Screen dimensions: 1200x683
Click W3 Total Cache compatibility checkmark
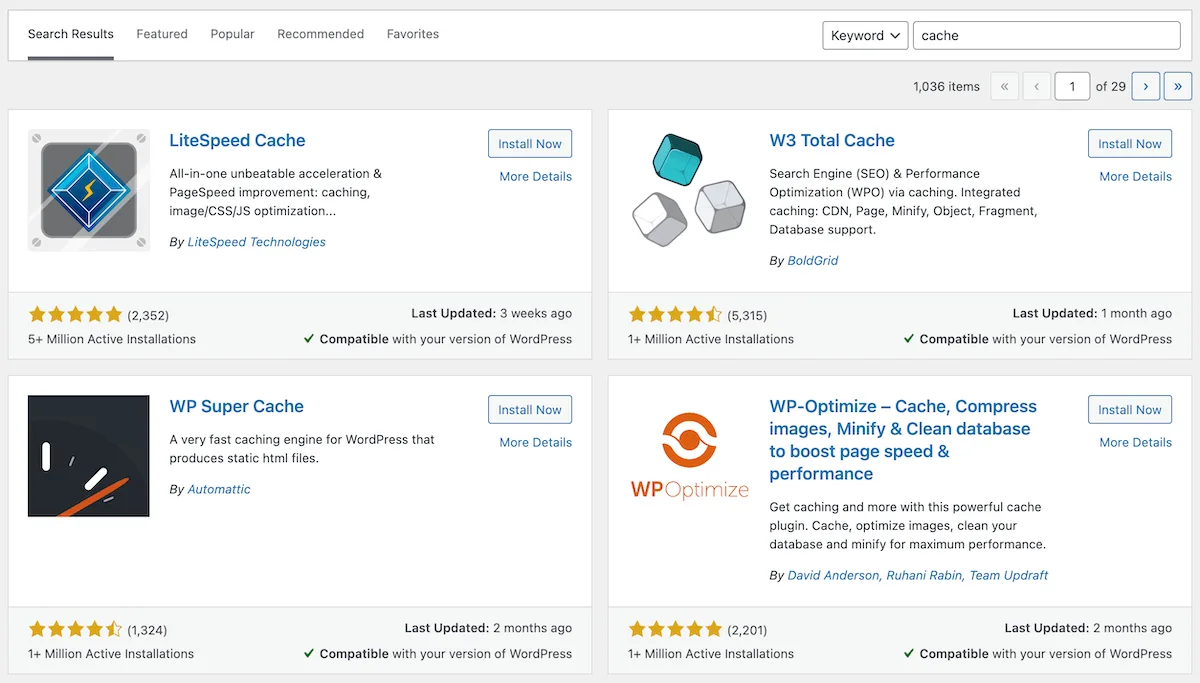(x=909, y=339)
